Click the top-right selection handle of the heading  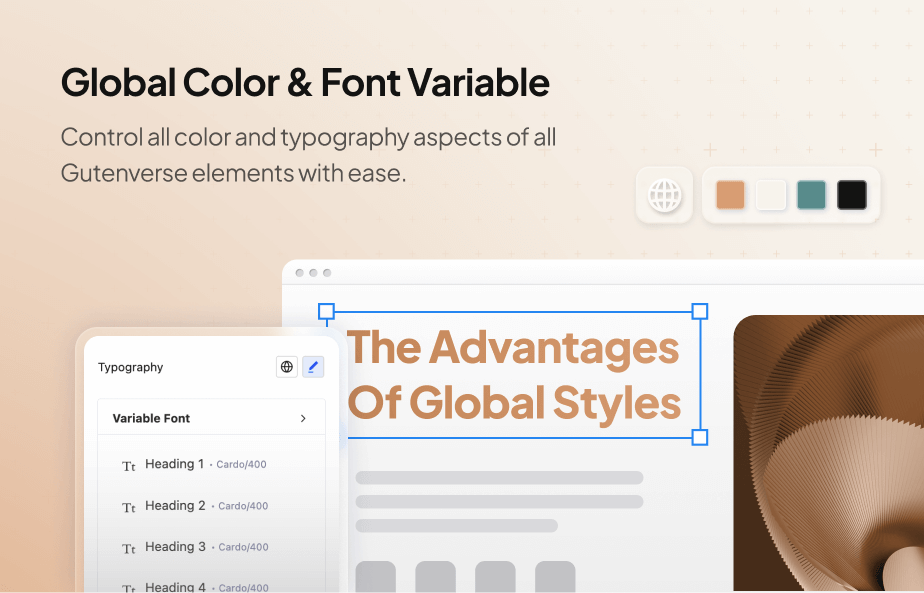click(x=700, y=312)
